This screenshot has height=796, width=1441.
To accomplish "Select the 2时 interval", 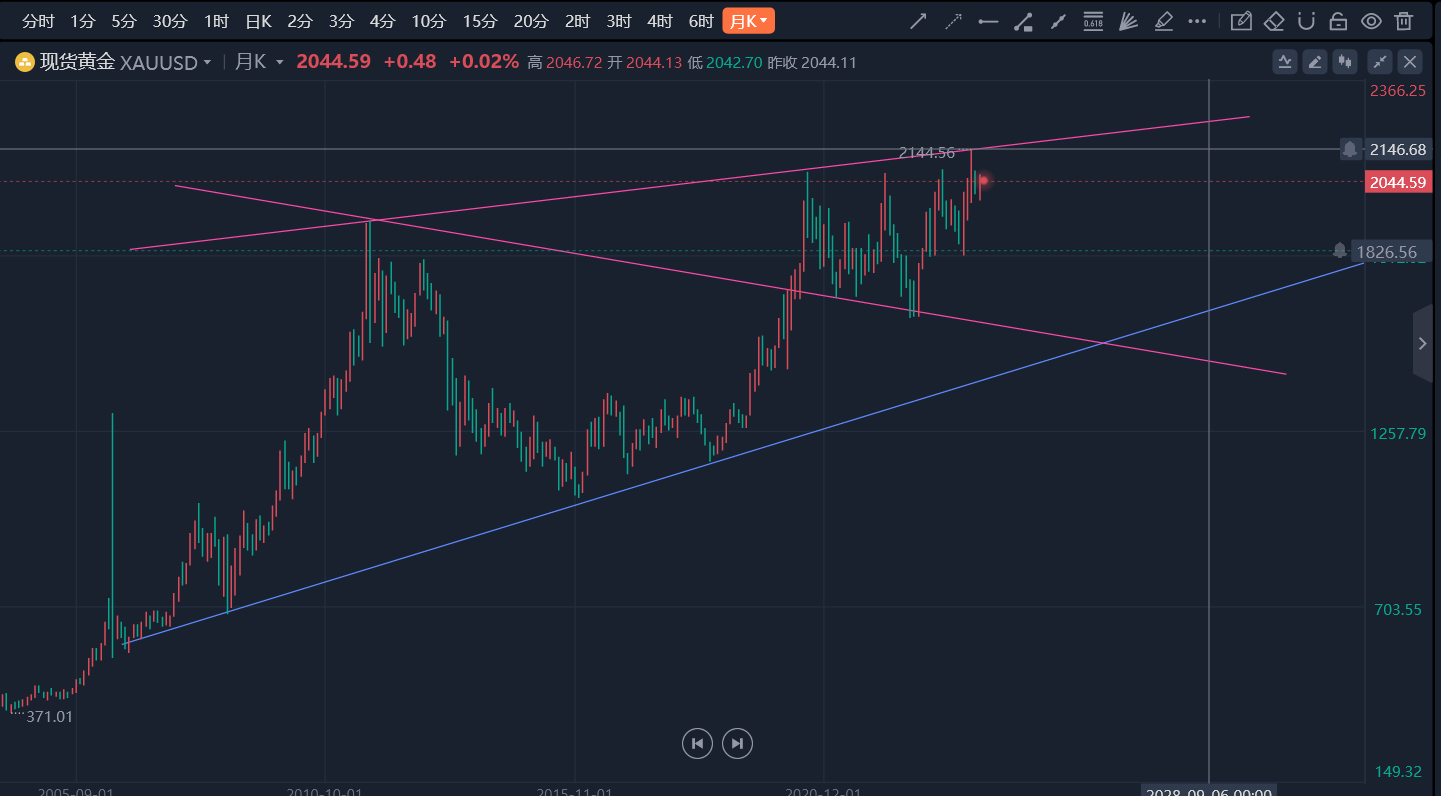I will [577, 21].
